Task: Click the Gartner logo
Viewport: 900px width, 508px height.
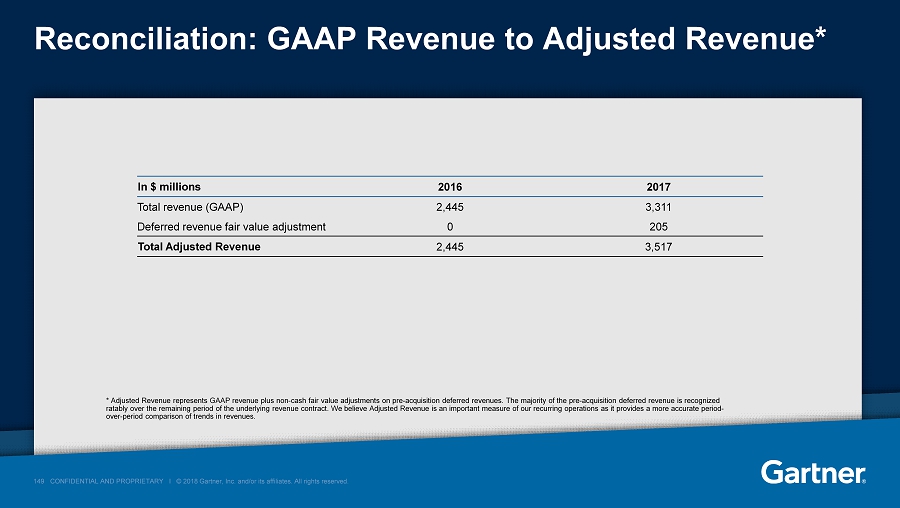Action: pyautogui.click(x=813, y=471)
